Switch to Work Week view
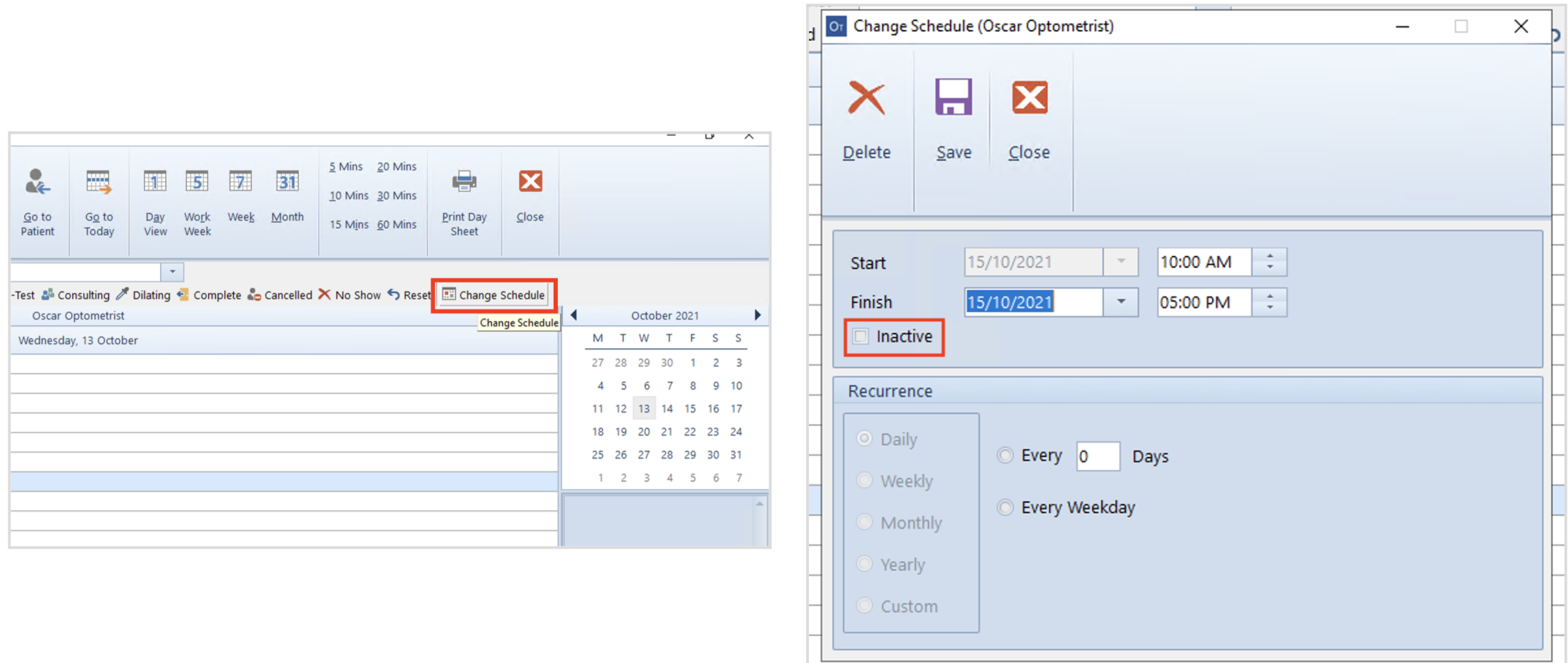The width and height of the screenshot is (1568, 663). pos(197,202)
